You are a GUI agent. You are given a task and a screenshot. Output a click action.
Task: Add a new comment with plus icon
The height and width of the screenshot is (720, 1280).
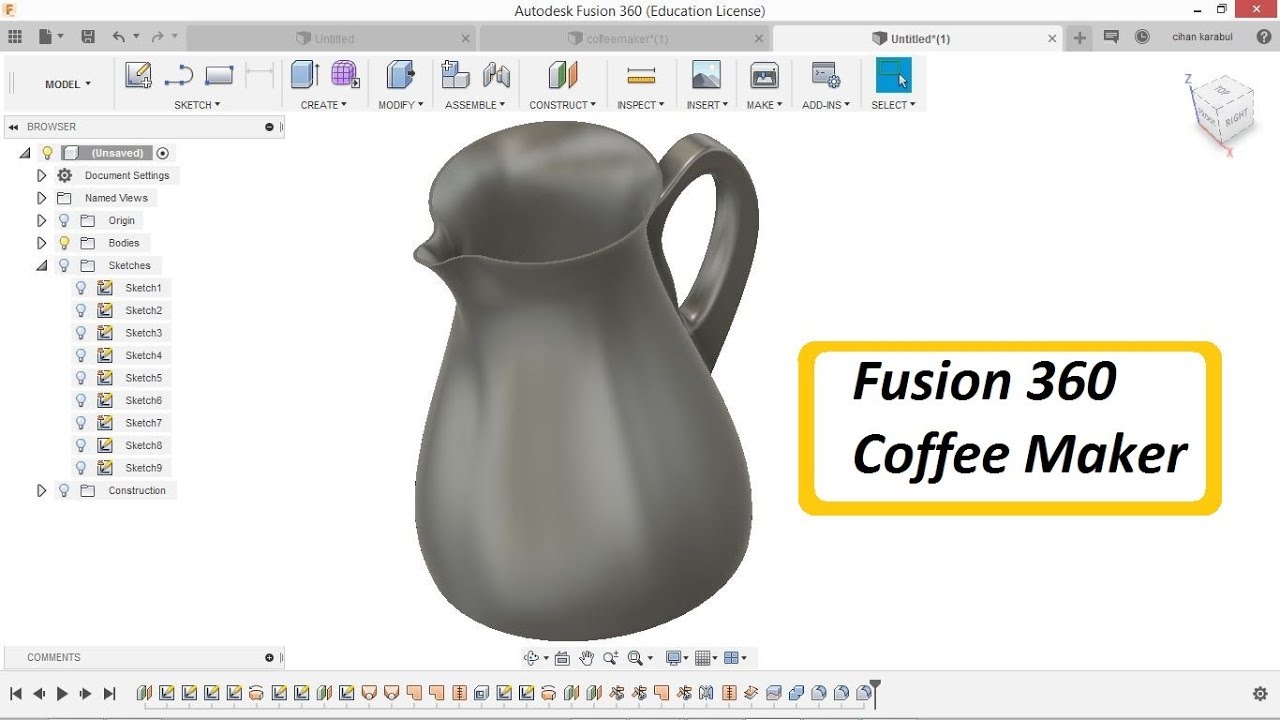click(269, 657)
